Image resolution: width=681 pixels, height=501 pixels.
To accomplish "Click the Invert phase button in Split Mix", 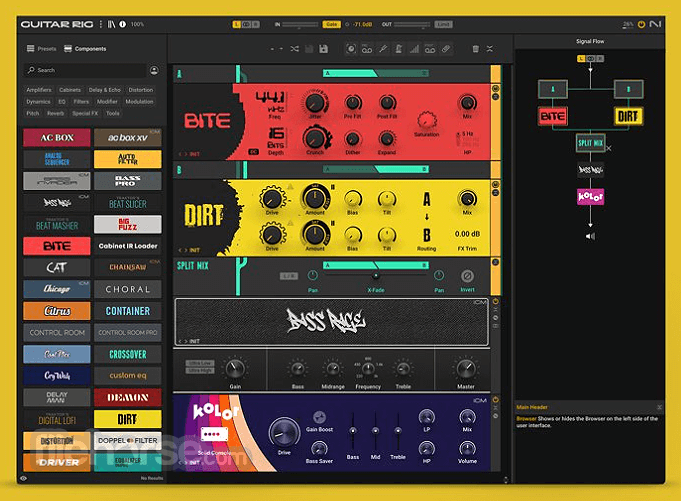I will 467,276.
